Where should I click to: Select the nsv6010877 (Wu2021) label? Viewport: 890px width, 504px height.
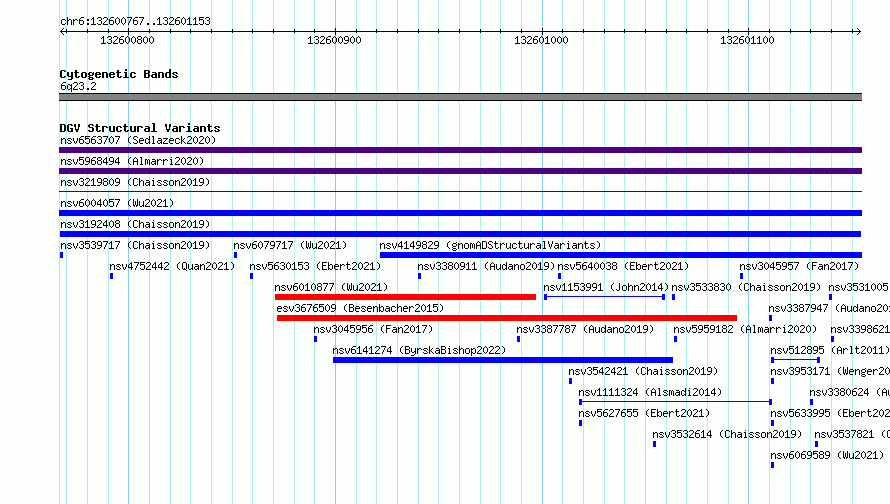pyautogui.click(x=331, y=287)
